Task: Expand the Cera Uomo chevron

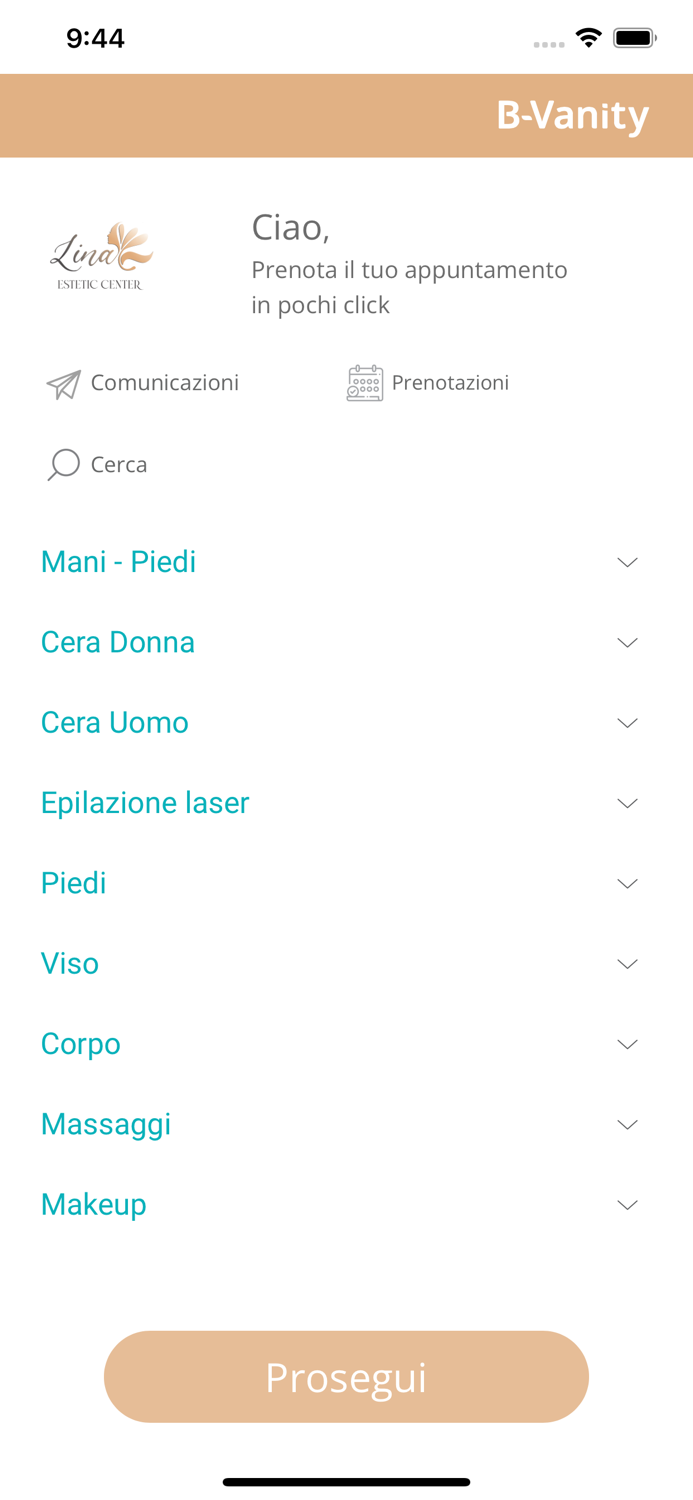Action: (x=627, y=723)
